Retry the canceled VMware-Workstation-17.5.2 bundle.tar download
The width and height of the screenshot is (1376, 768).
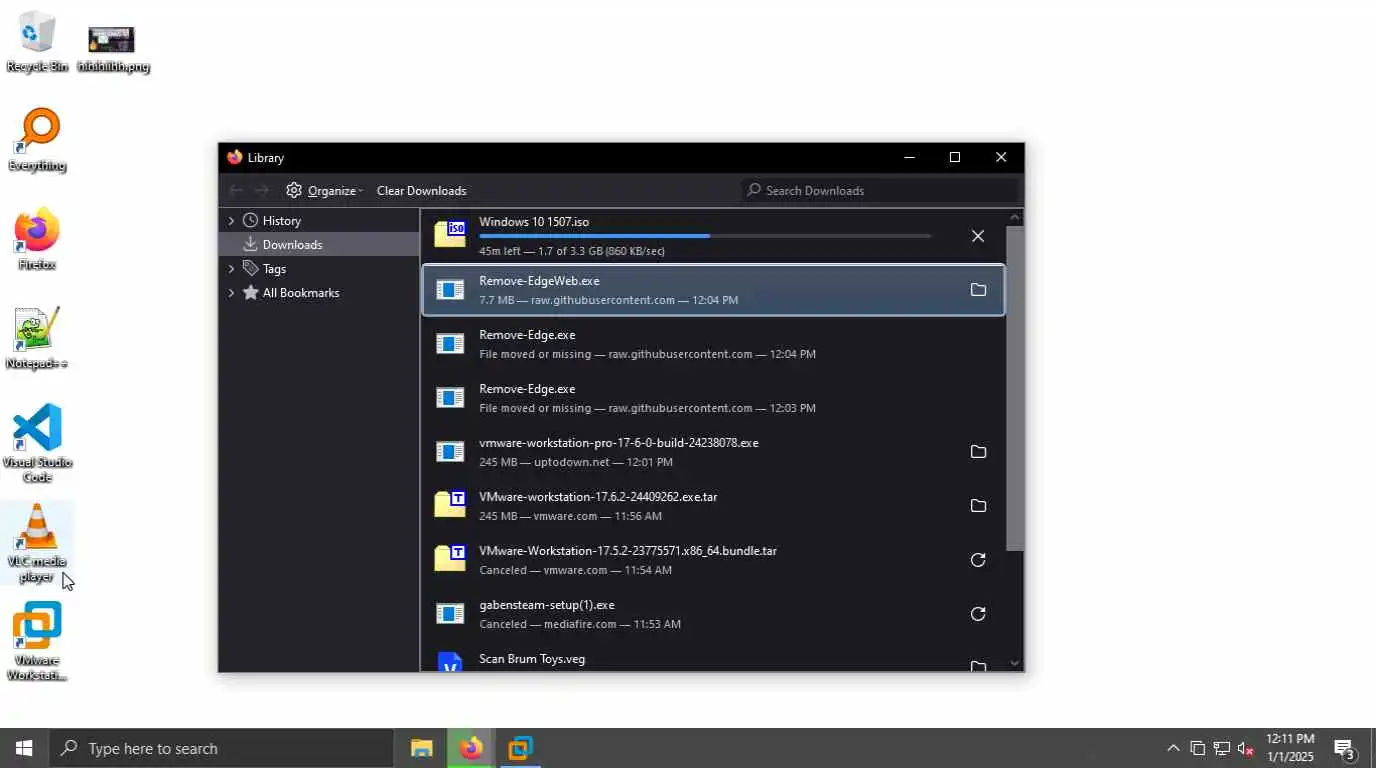click(x=978, y=560)
